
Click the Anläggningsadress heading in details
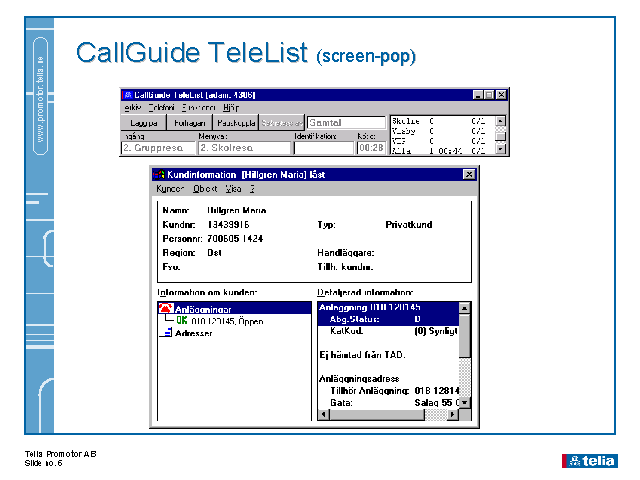[x=359, y=379]
